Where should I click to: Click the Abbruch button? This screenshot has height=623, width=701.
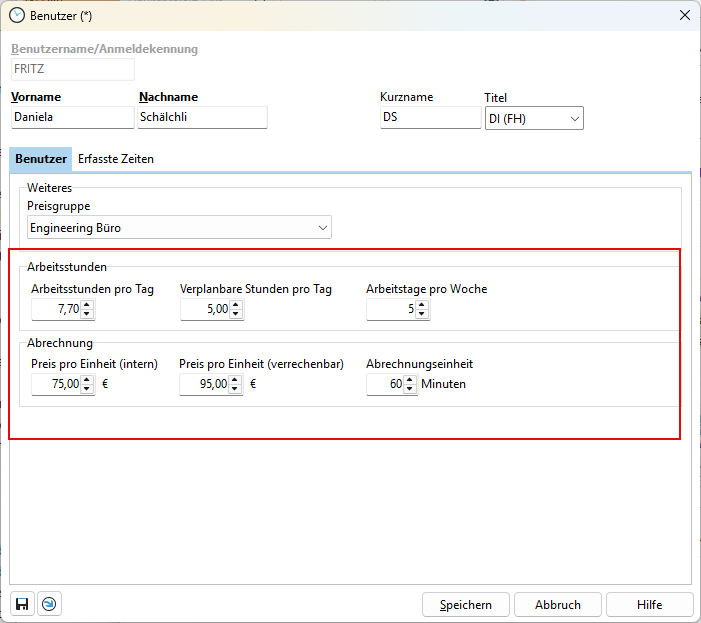point(558,605)
